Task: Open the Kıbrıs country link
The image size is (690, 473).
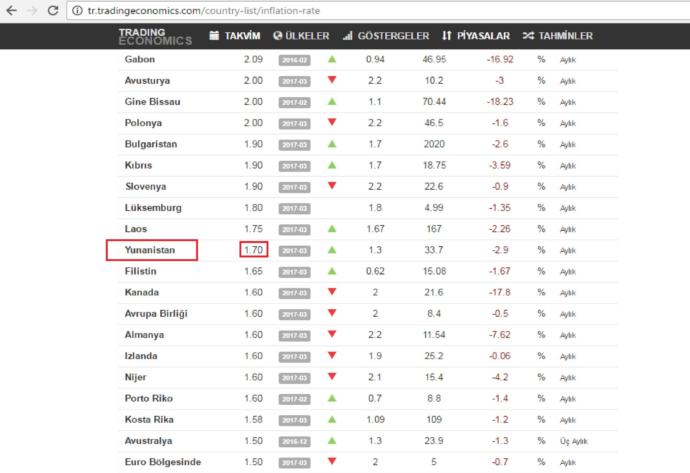Action: click(x=138, y=165)
